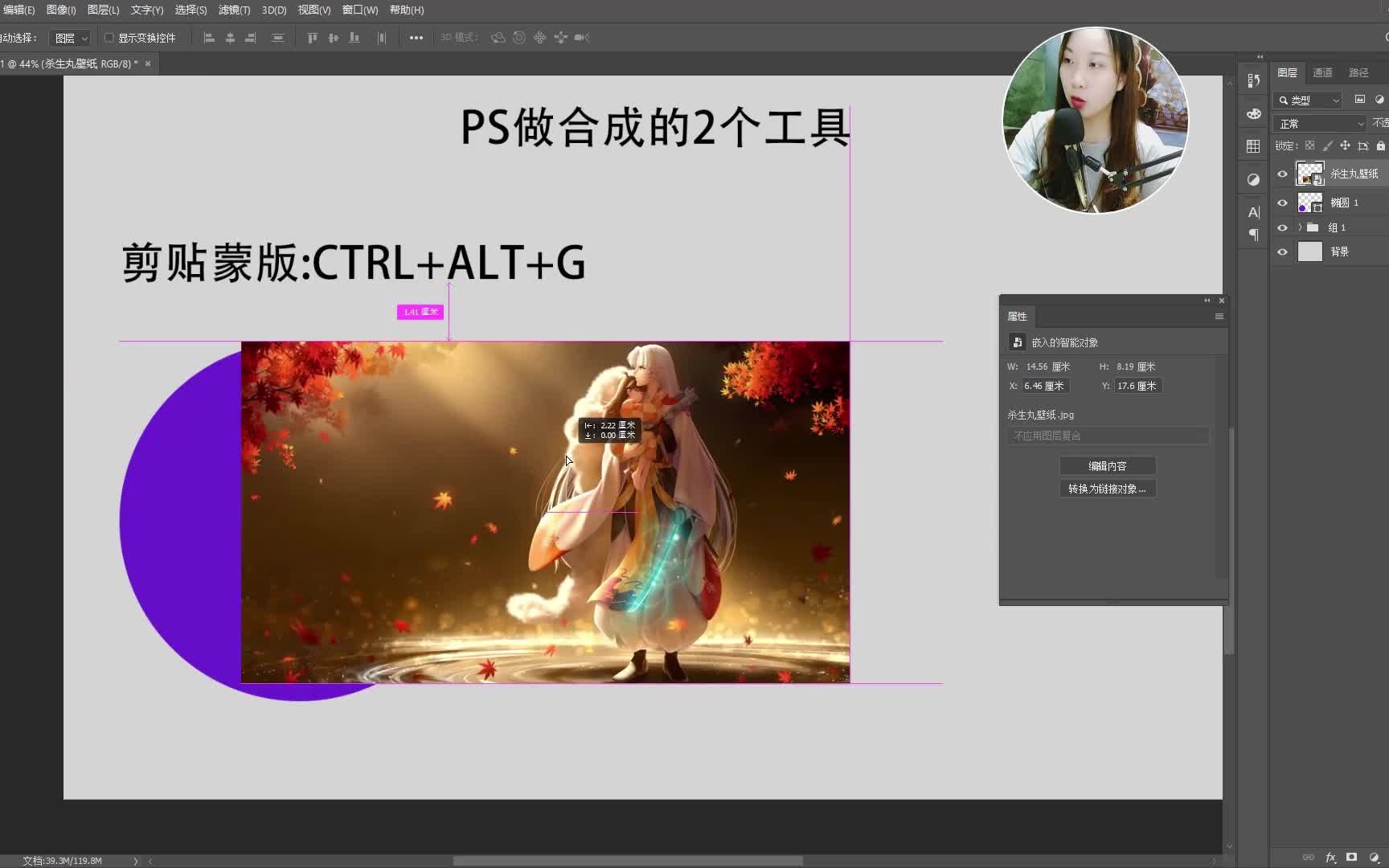Toggle visibility of the 背景 layer

[1283, 252]
